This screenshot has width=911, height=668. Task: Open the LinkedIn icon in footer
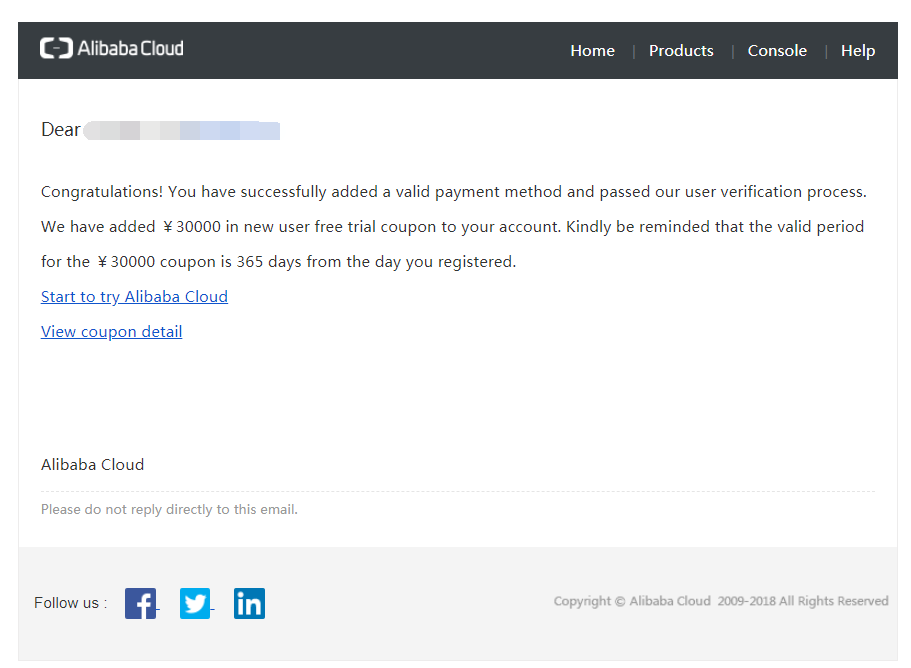click(x=249, y=603)
